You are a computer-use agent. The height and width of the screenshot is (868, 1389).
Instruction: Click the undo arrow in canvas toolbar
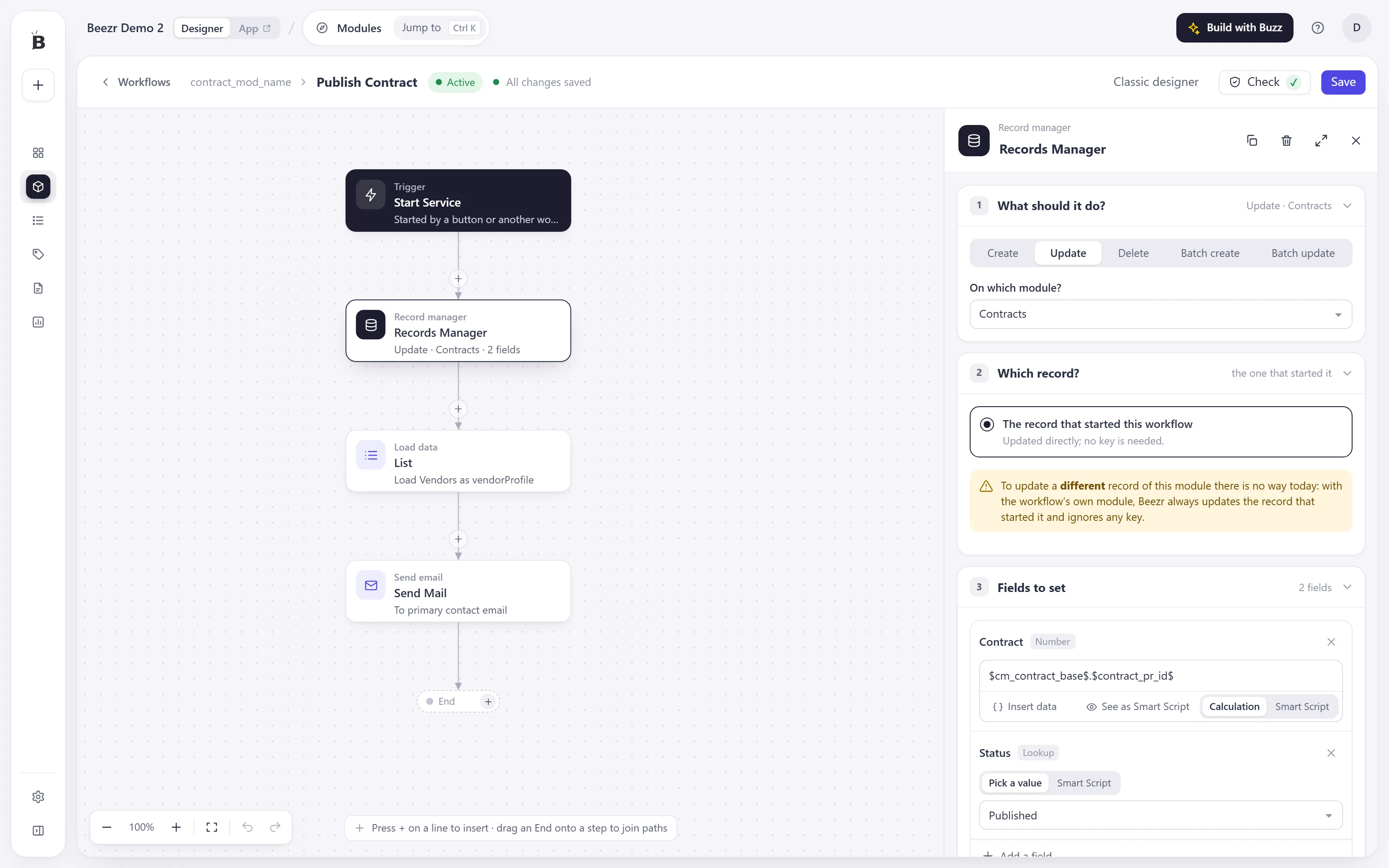click(x=247, y=827)
